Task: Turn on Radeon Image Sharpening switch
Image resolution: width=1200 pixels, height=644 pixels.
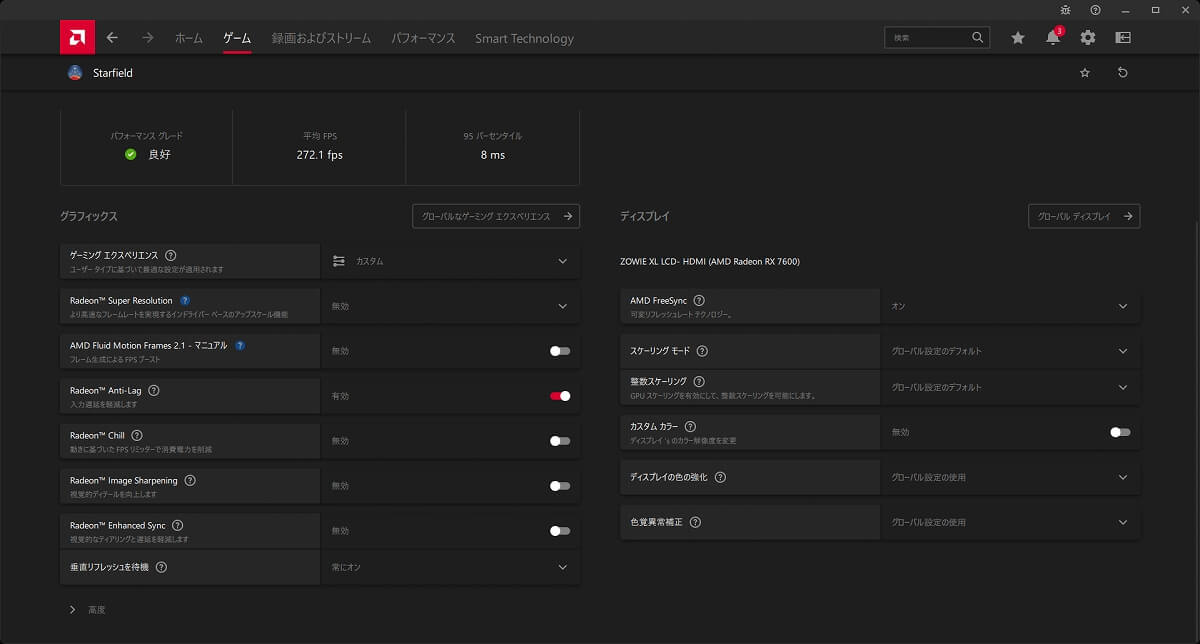Action: click(560, 486)
